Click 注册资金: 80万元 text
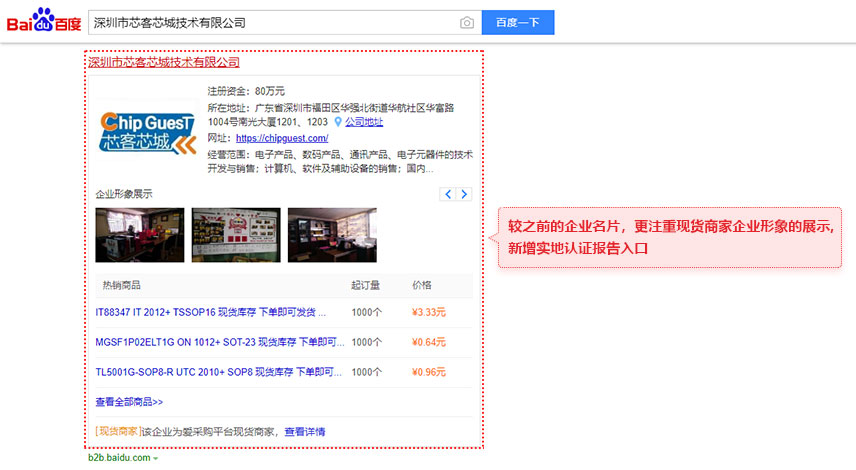 point(246,91)
